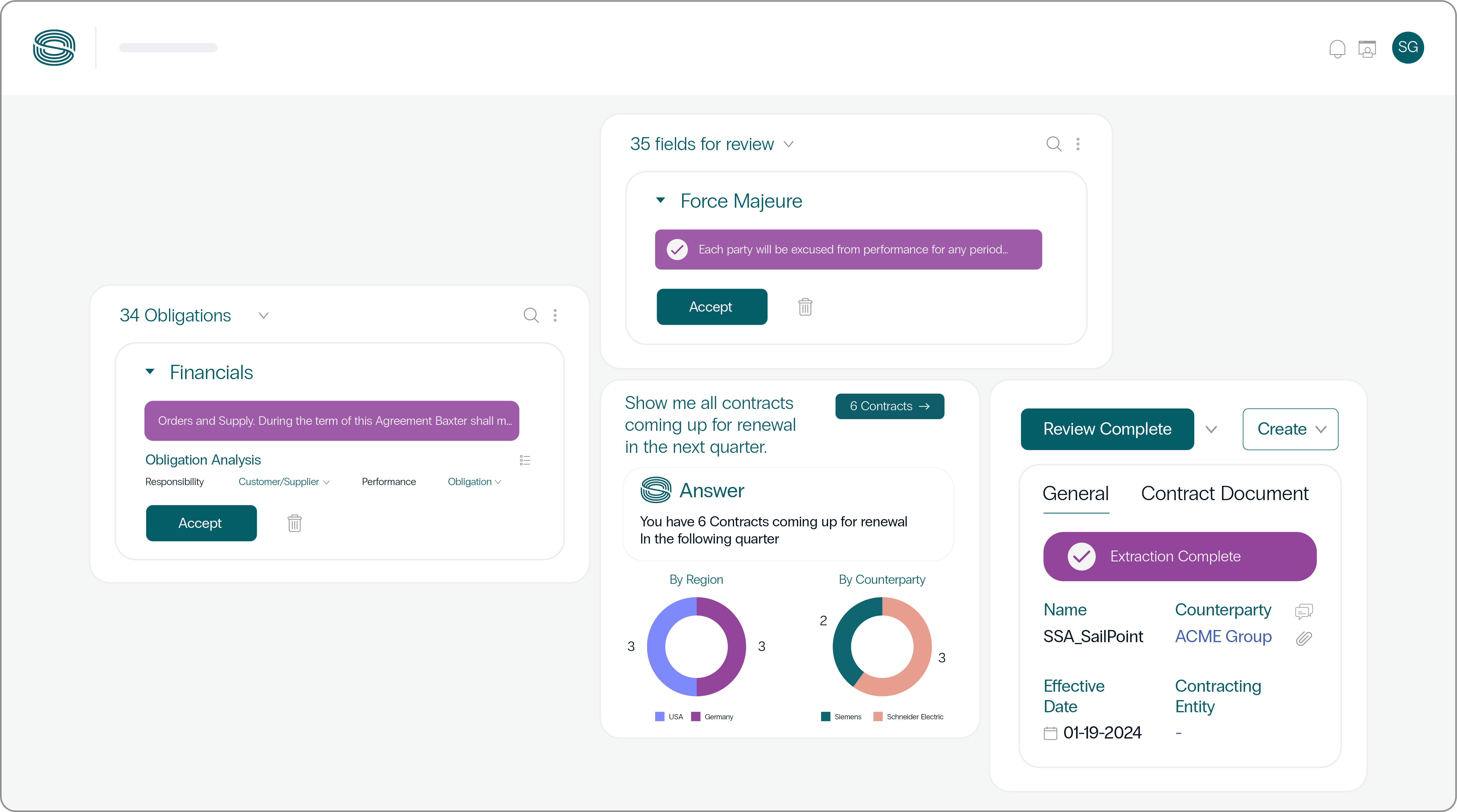The width and height of the screenshot is (1457, 812).
Task: Click the header placeholder search bar
Action: coord(168,48)
